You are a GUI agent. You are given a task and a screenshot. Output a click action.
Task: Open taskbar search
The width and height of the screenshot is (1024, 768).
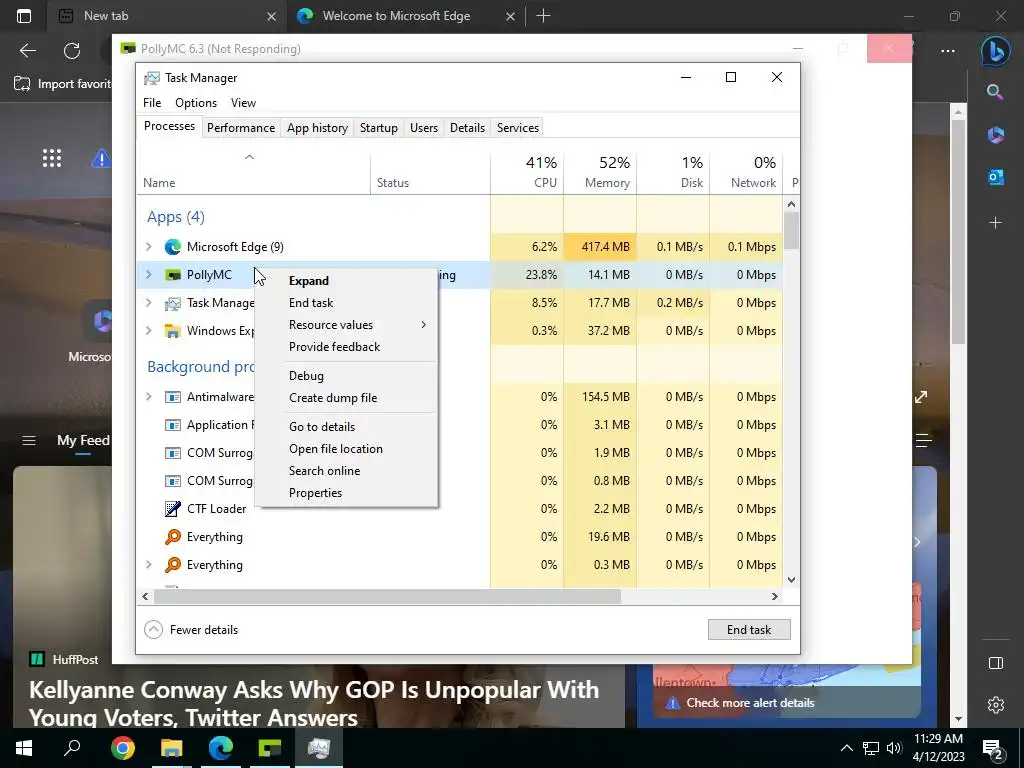[x=72, y=748]
